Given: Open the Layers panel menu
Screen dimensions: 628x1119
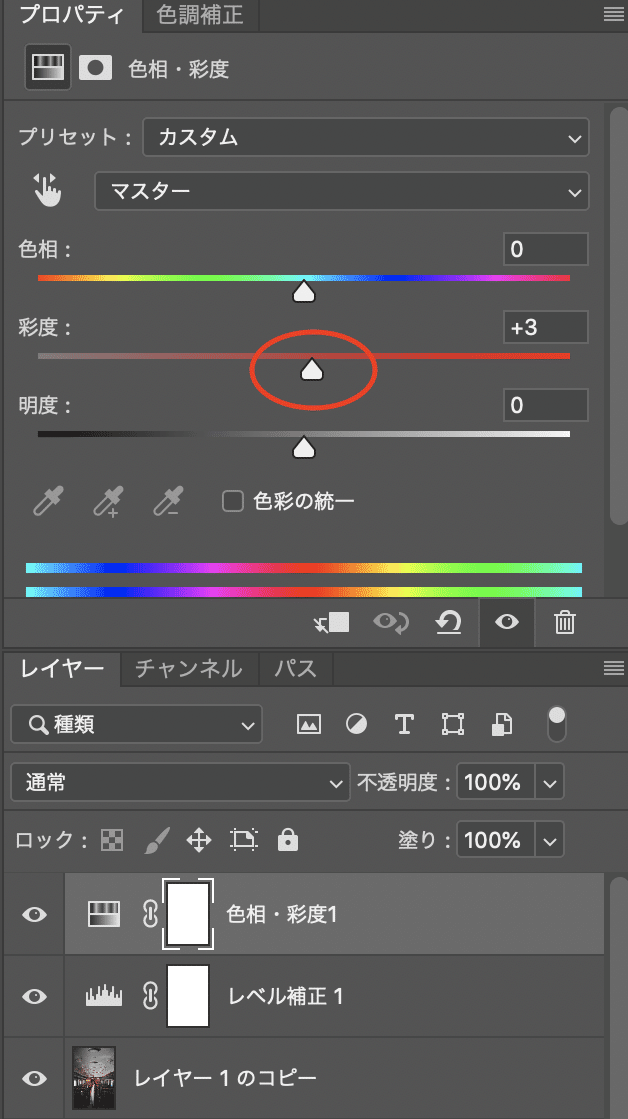Looking at the screenshot, I should 613,667.
